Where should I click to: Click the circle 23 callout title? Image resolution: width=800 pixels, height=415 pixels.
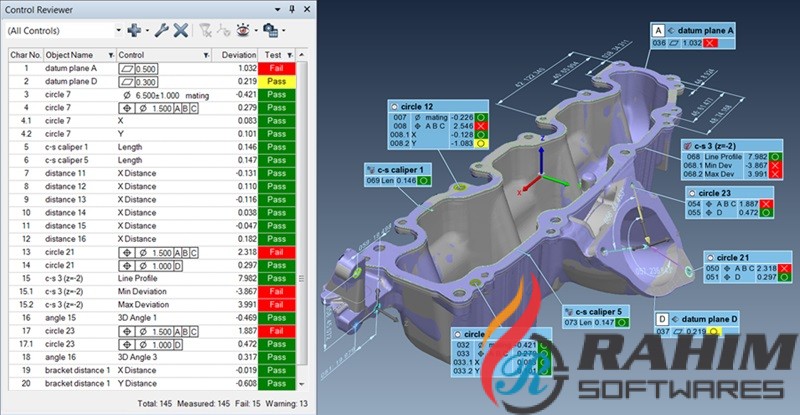pos(714,193)
